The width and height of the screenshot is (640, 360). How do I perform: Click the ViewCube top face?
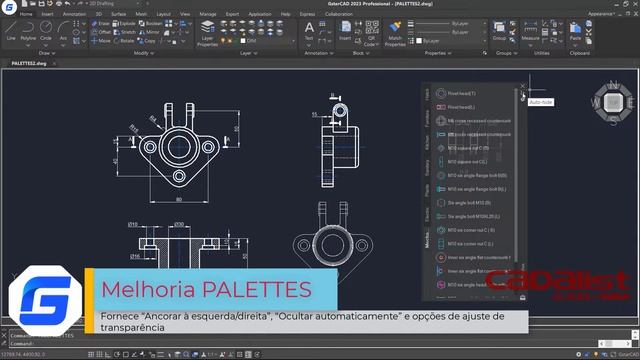613,102
